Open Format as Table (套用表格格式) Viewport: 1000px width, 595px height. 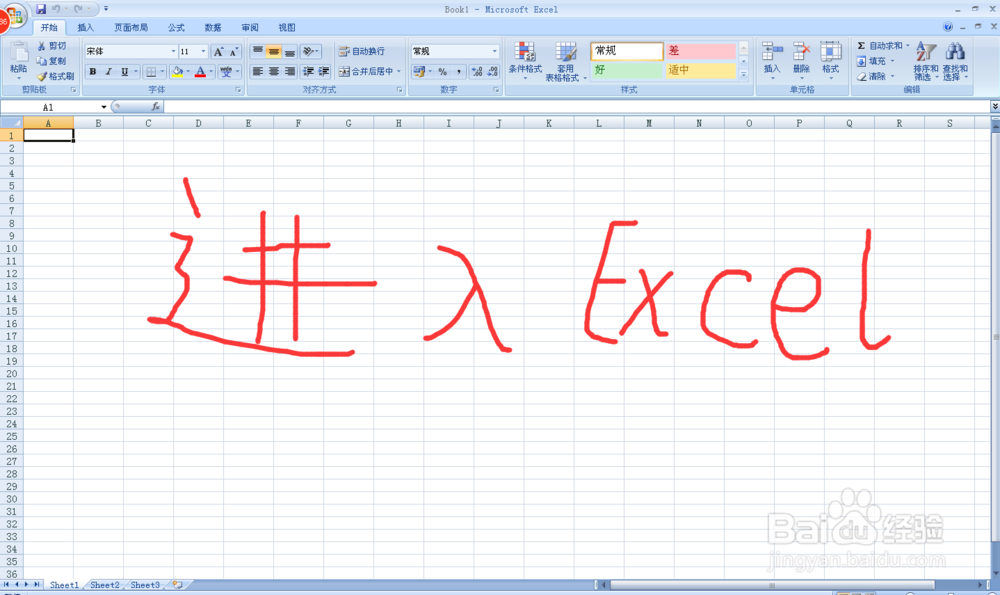(565, 61)
